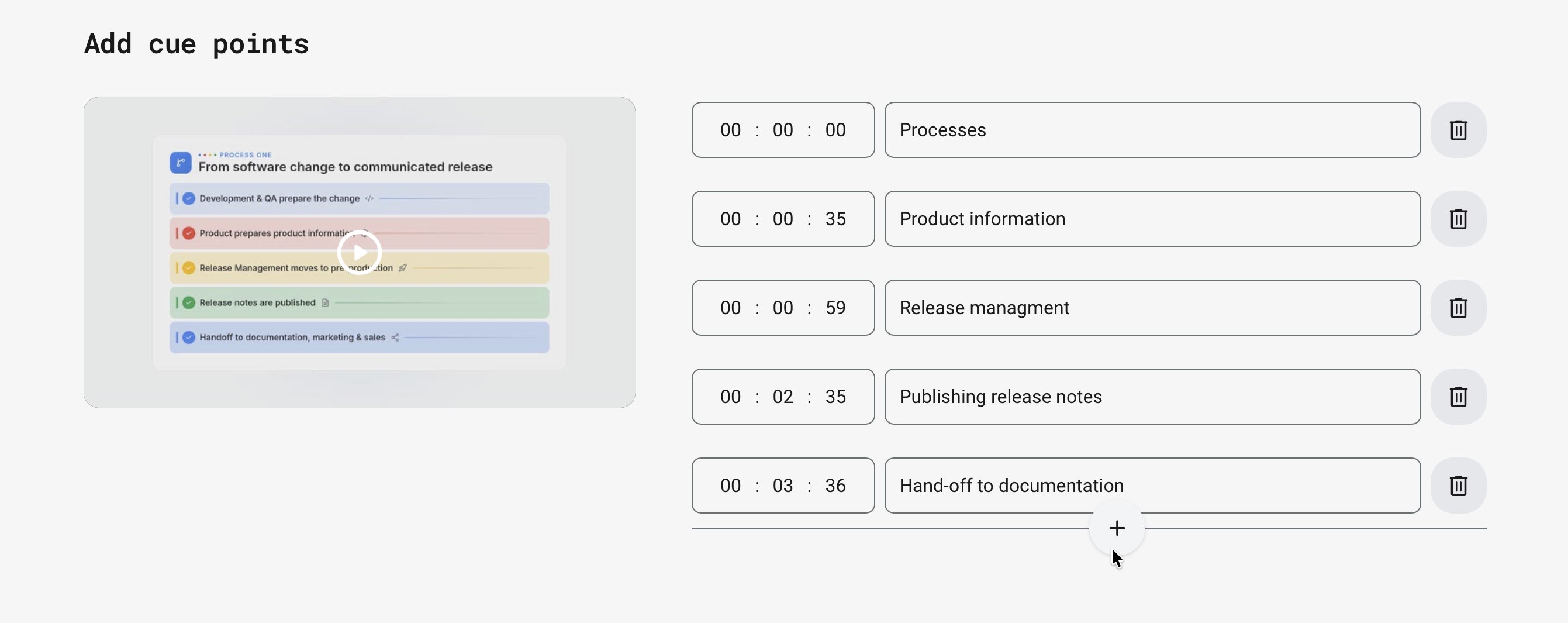Click the hours value of Processes cue time
Viewport: 1568px width, 623px height.
(x=730, y=130)
